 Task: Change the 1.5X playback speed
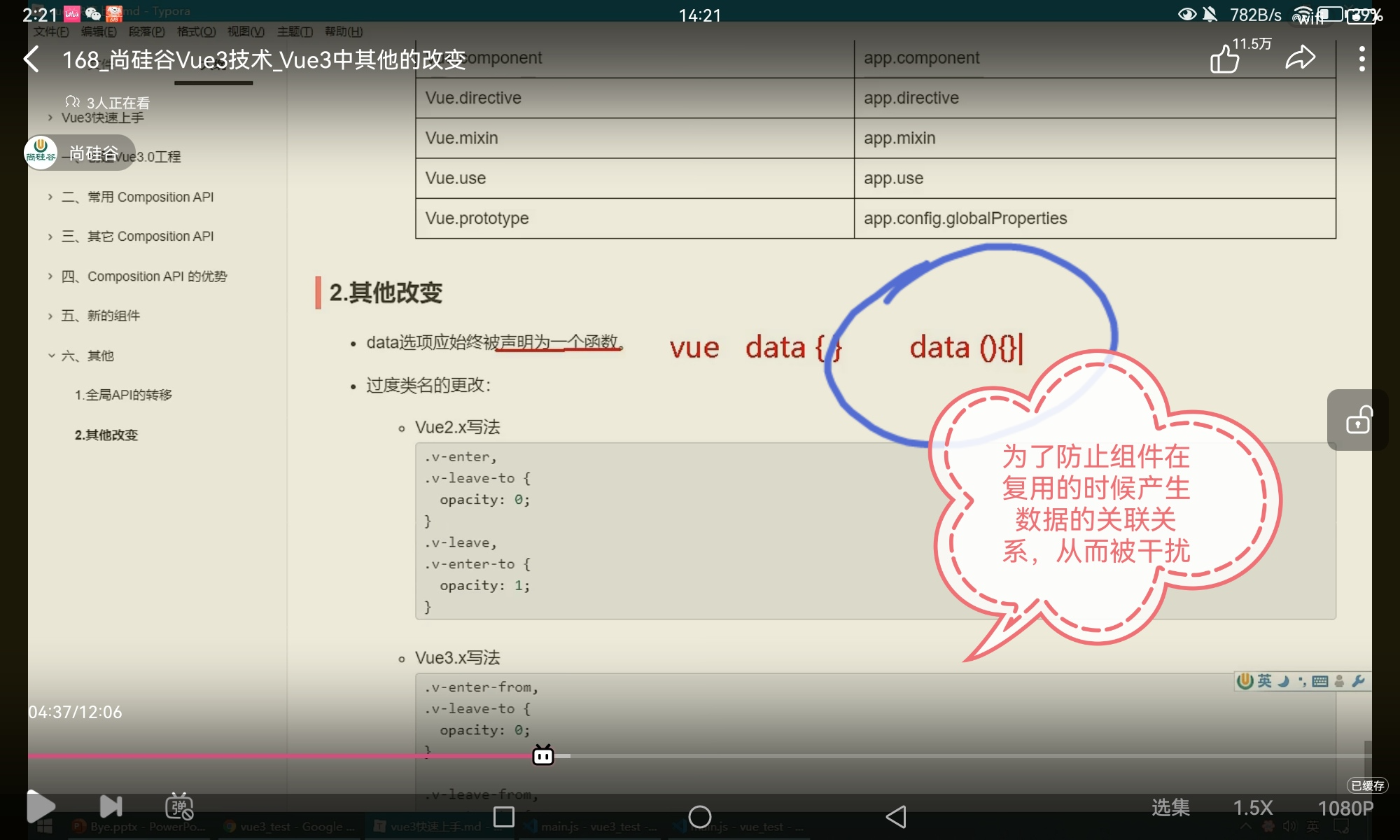[1252, 808]
